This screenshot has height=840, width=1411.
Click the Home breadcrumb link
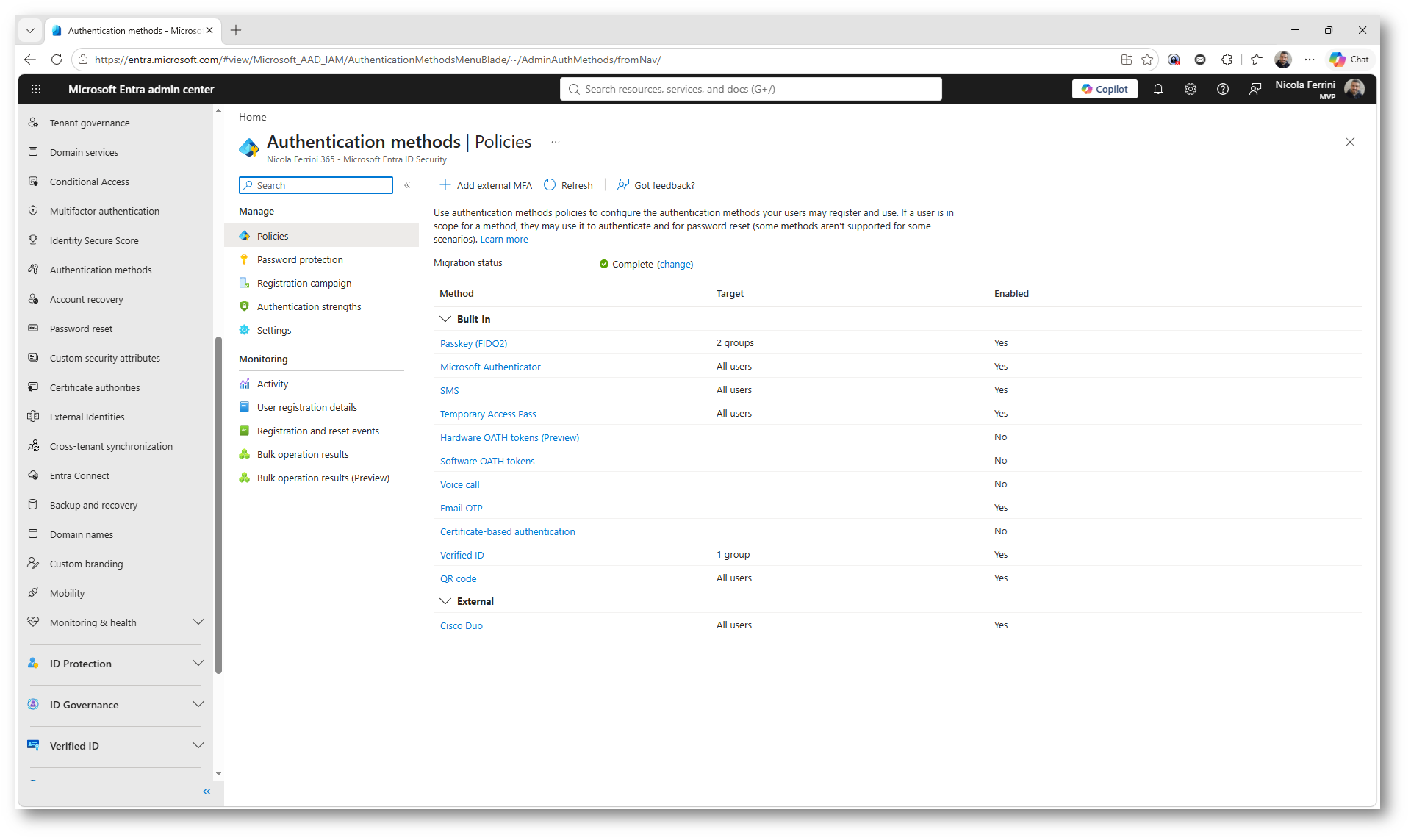click(x=253, y=117)
